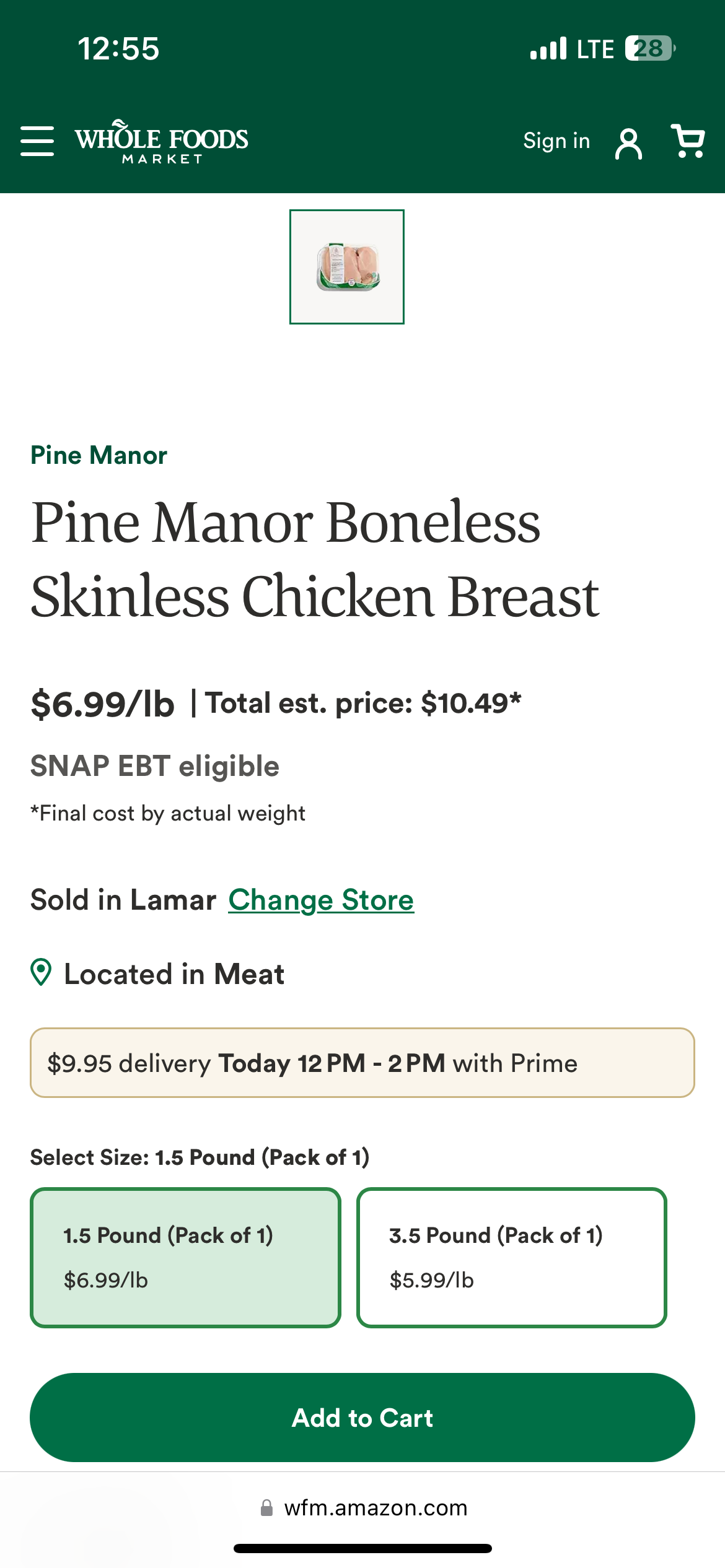Tap the cellular signal bars icon
This screenshot has height=1568, width=725.
548,48
